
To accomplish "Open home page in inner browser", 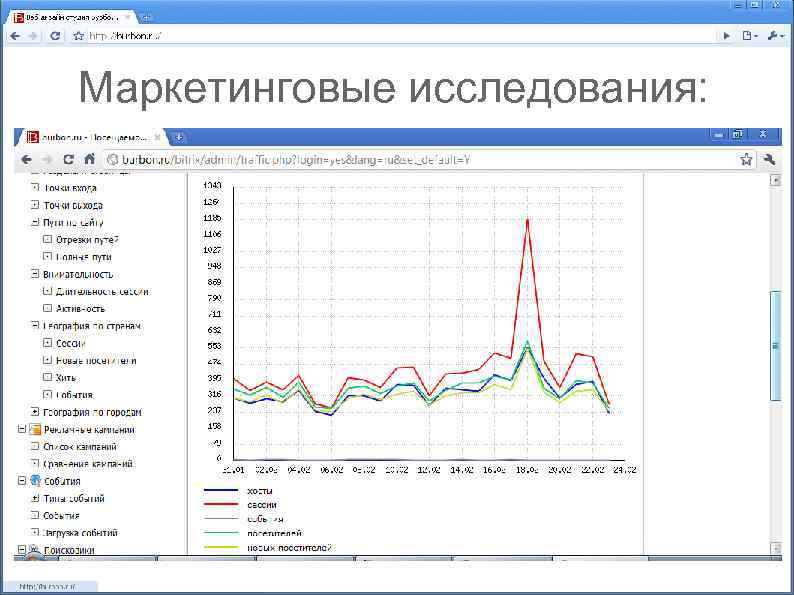I will click(90, 159).
